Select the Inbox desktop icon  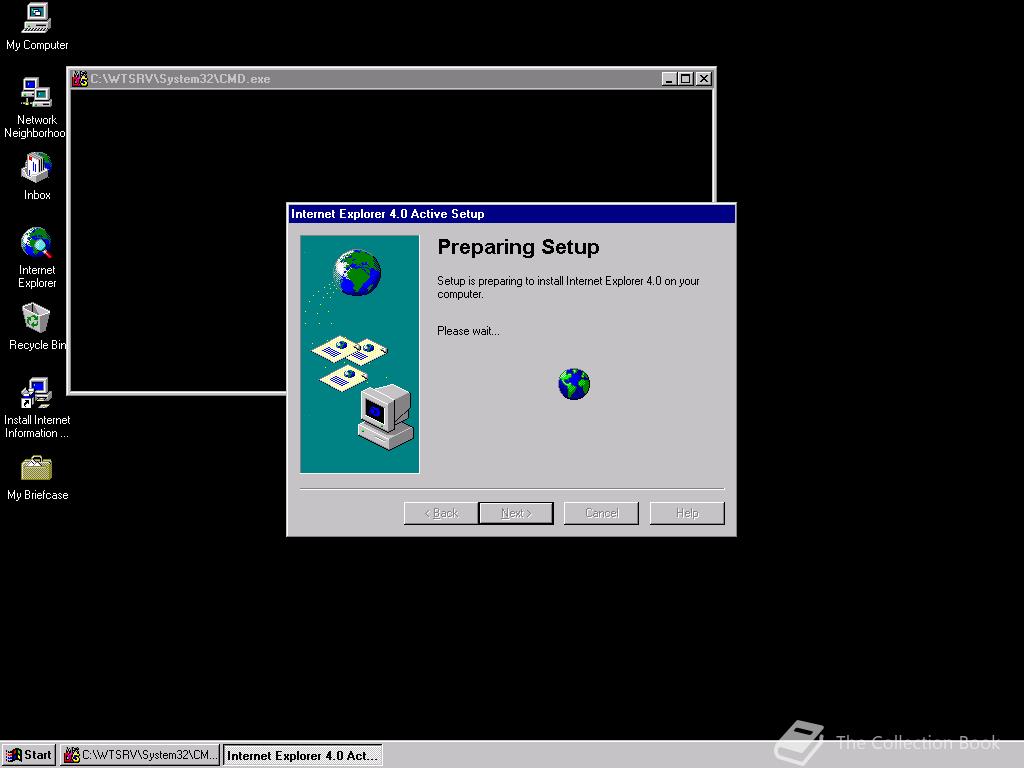pos(37,176)
